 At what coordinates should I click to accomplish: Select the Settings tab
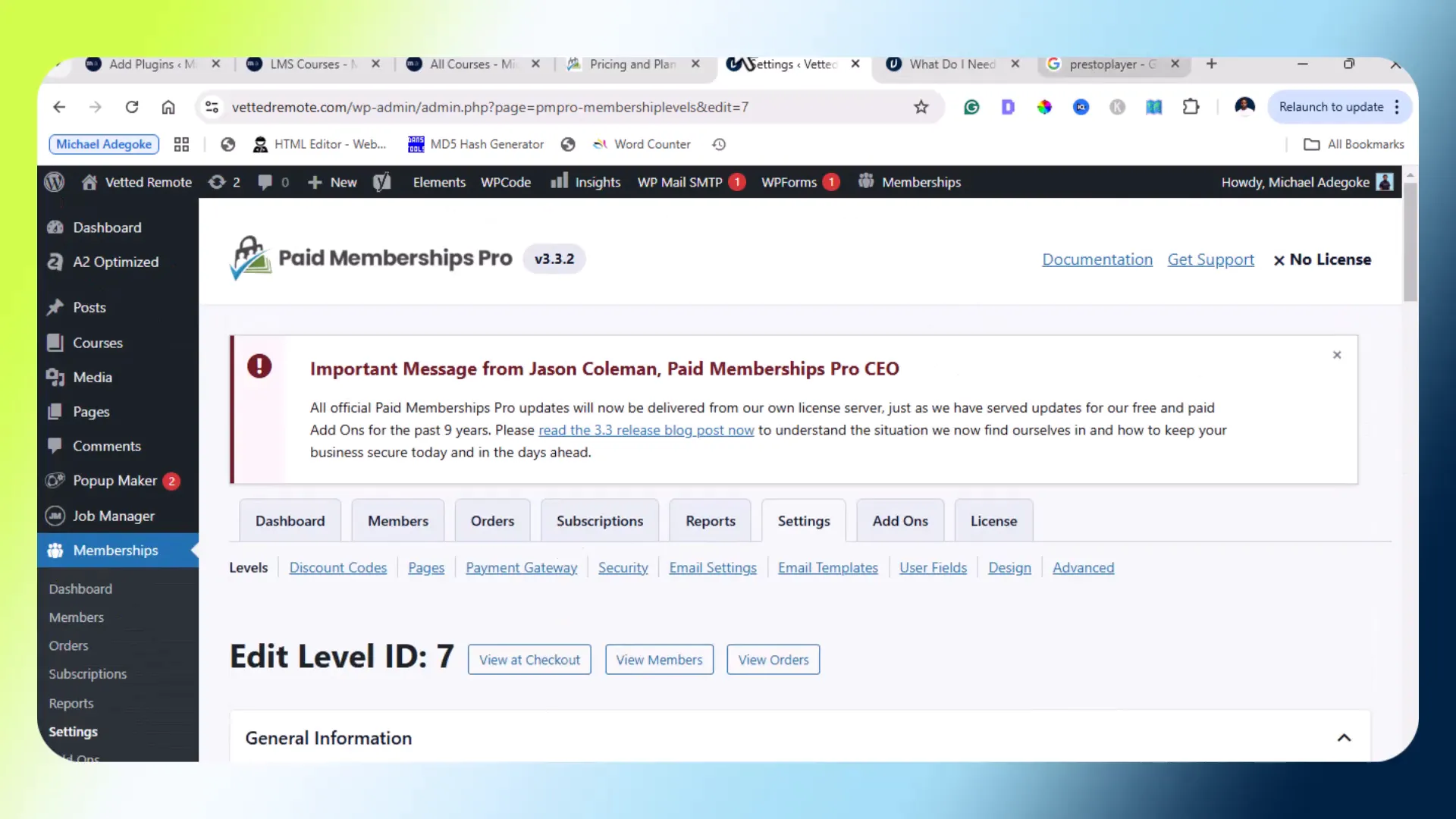tap(804, 521)
